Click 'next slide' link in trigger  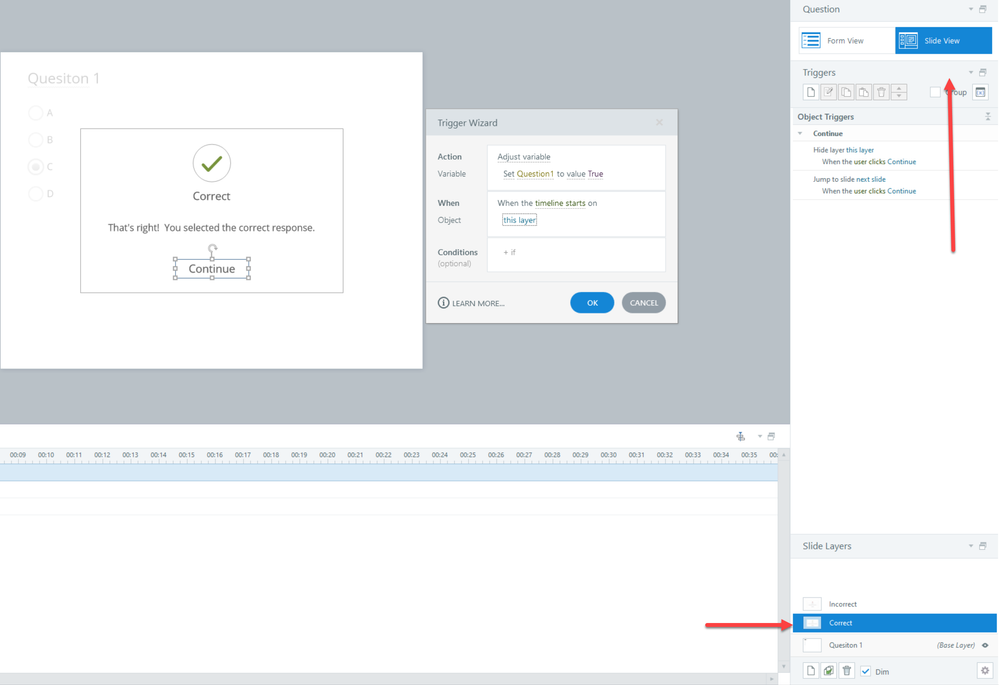[x=870, y=179]
